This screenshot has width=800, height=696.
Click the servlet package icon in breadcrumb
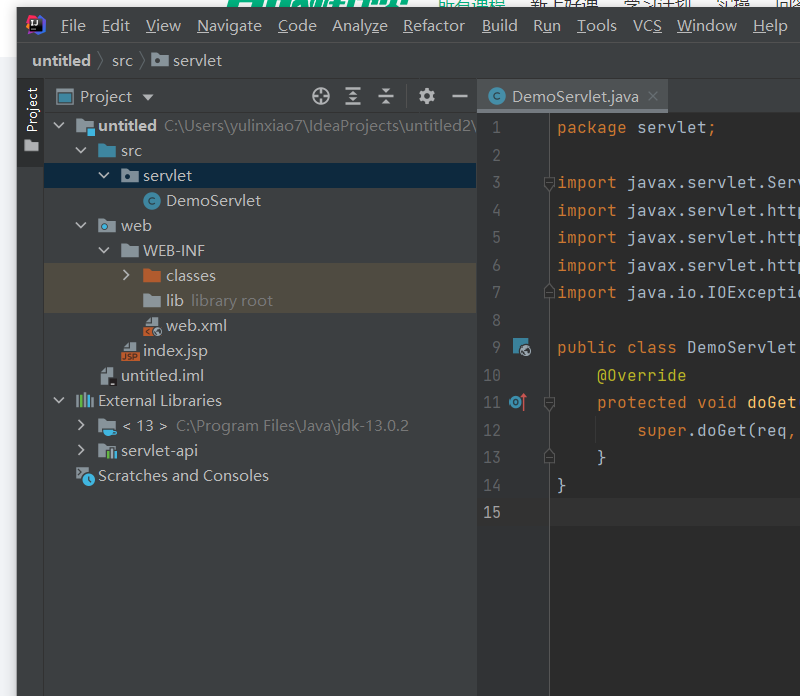click(160, 60)
